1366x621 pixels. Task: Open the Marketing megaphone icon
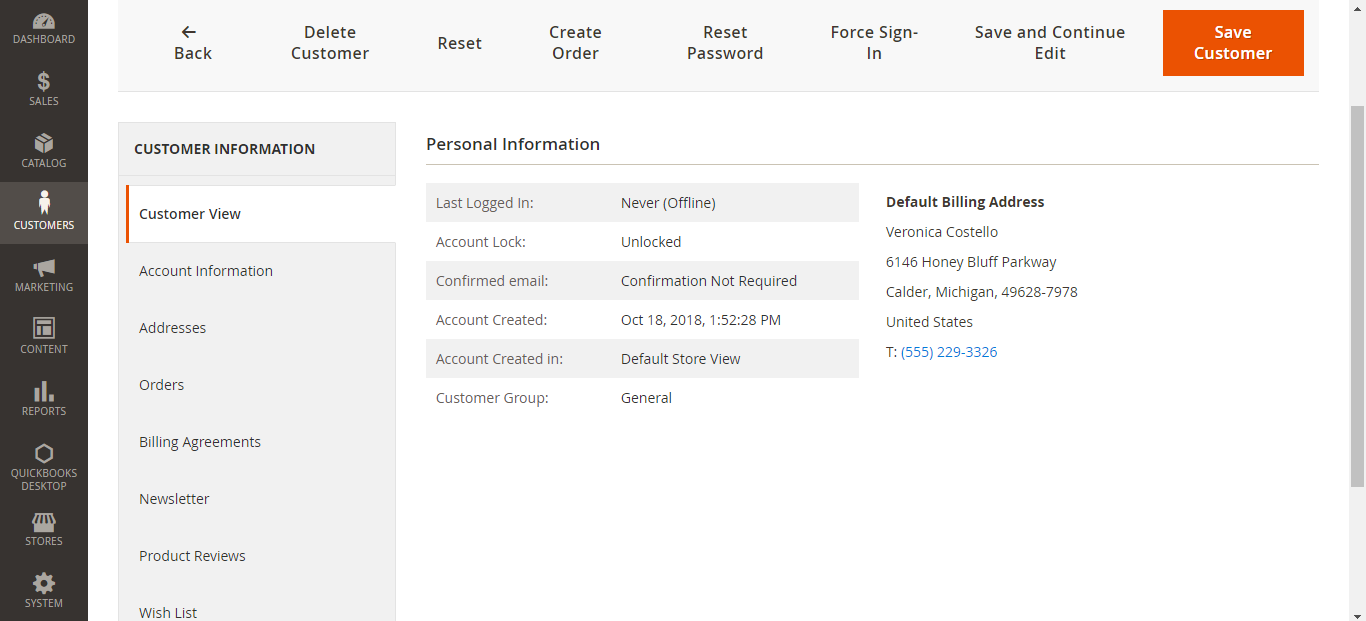point(44,268)
